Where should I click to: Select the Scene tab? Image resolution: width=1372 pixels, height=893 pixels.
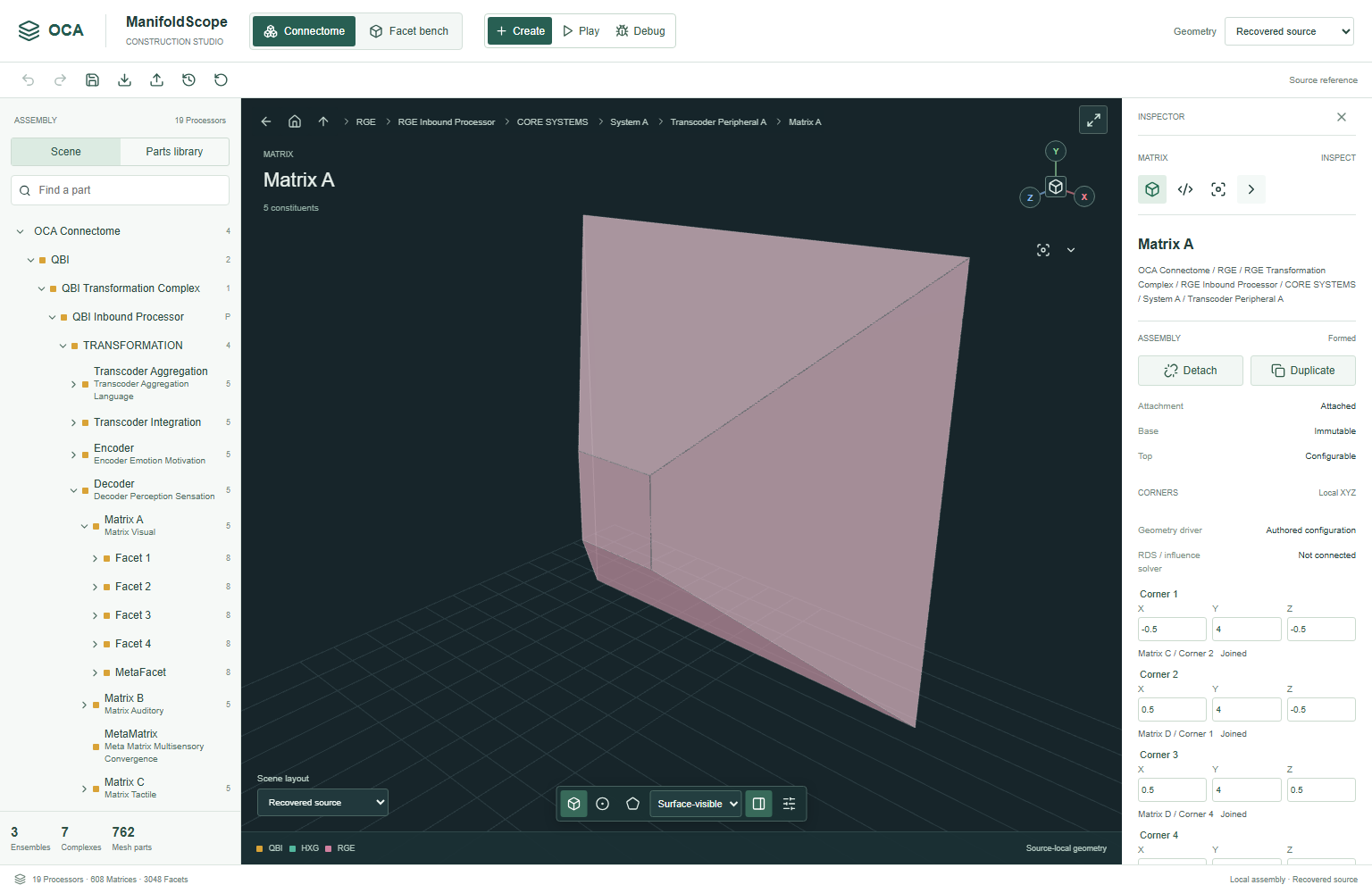(x=66, y=152)
